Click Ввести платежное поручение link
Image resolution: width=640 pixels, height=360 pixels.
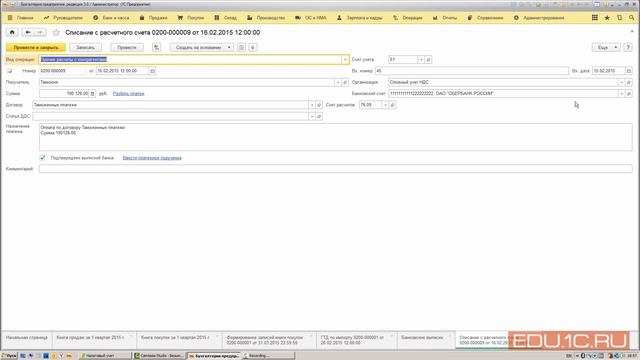click(x=152, y=158)
